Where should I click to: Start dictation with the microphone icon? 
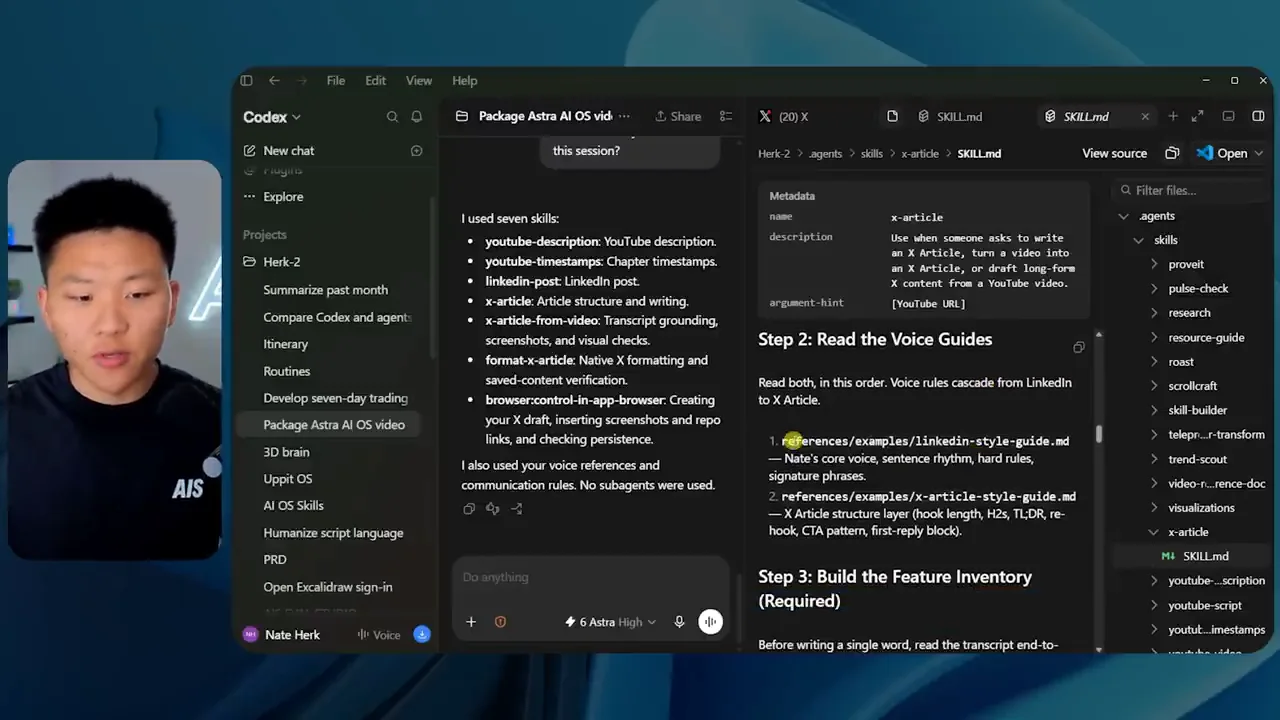[679, 622]
